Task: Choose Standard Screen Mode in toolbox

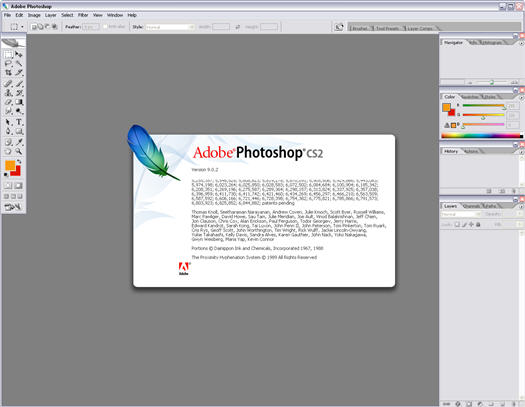Action: click(6, 196)
